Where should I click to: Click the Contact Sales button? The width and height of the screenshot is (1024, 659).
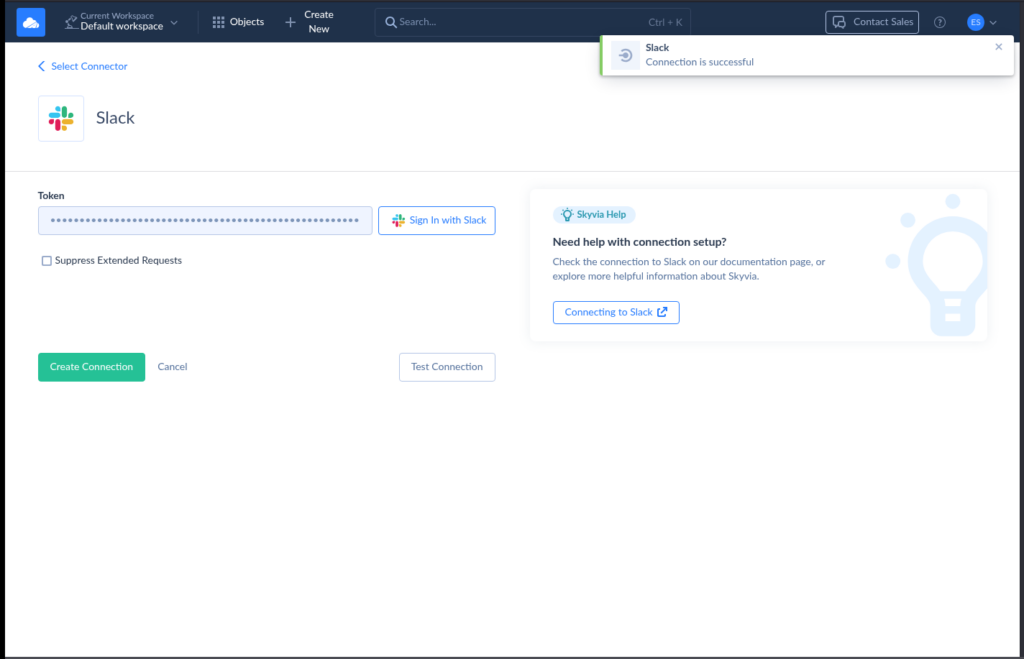click(872, 22)
